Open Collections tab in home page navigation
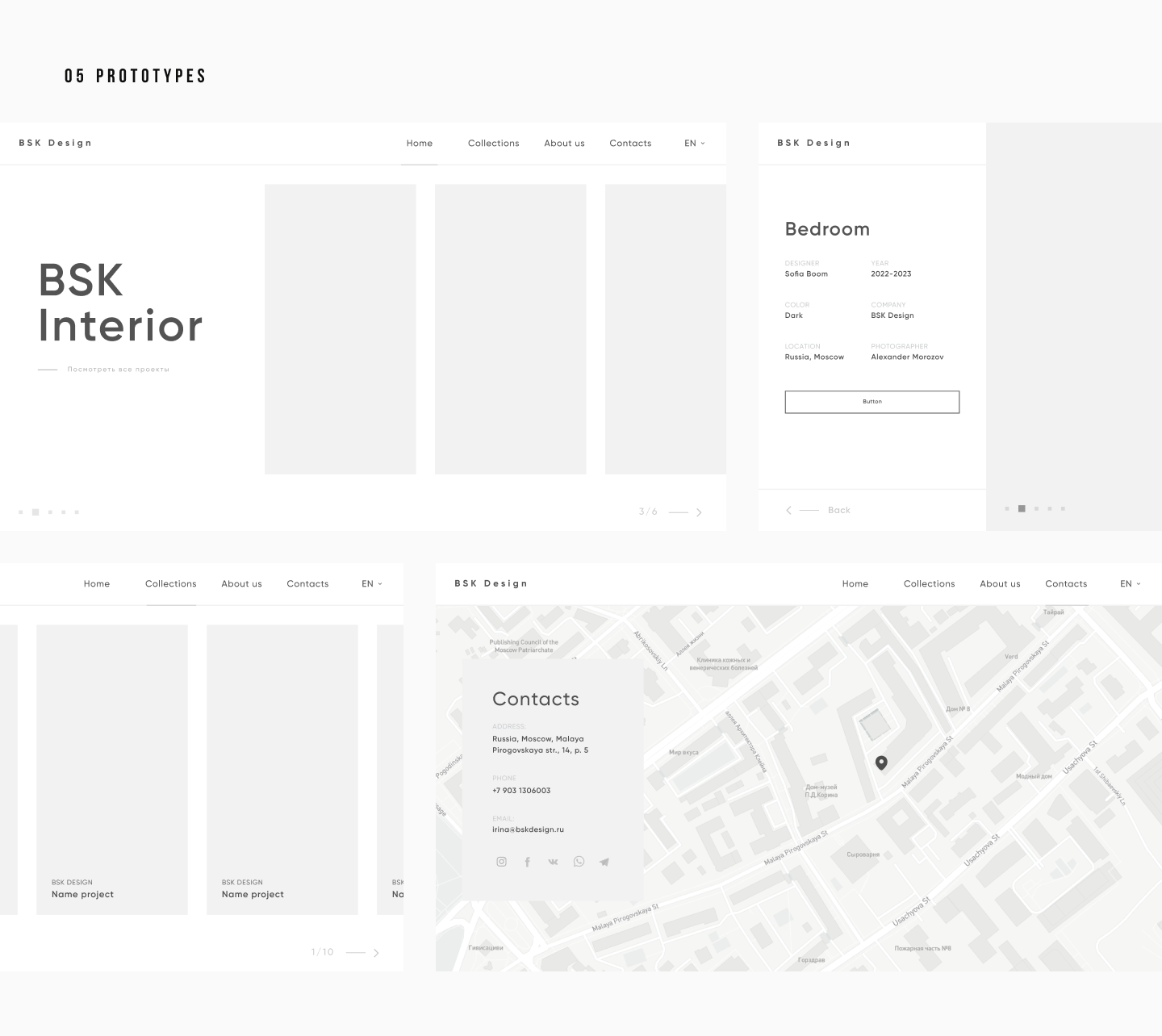Viewport: 1162px width, 1036px height. [493, 144]
